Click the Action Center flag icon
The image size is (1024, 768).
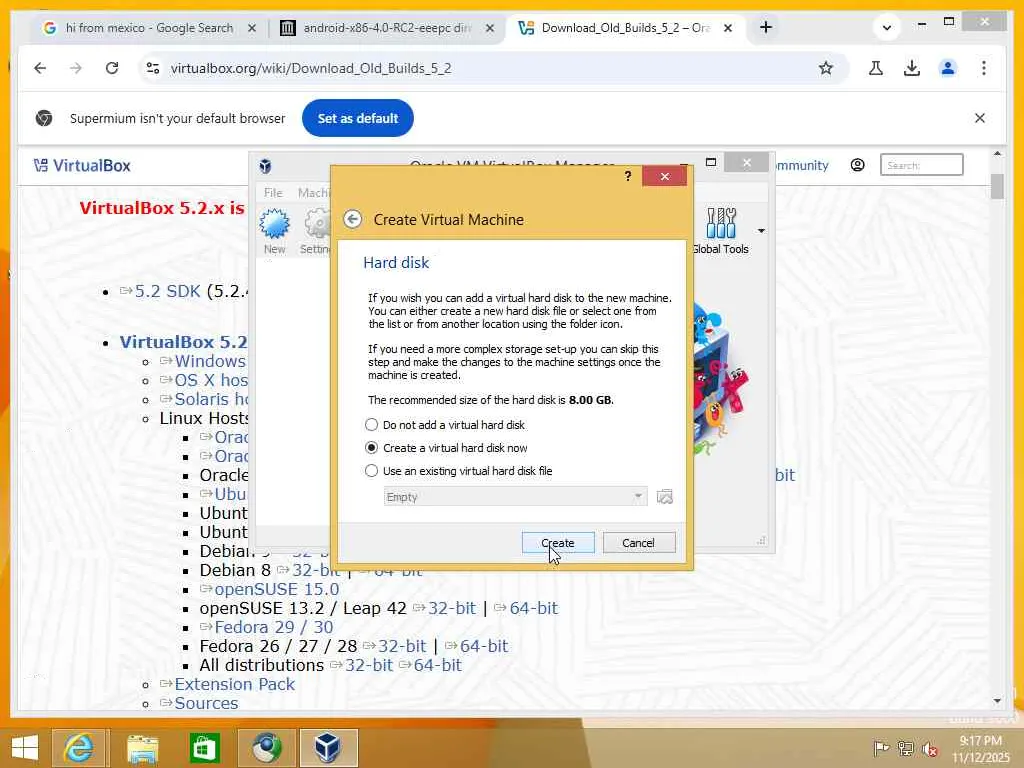tap(881, 748)
